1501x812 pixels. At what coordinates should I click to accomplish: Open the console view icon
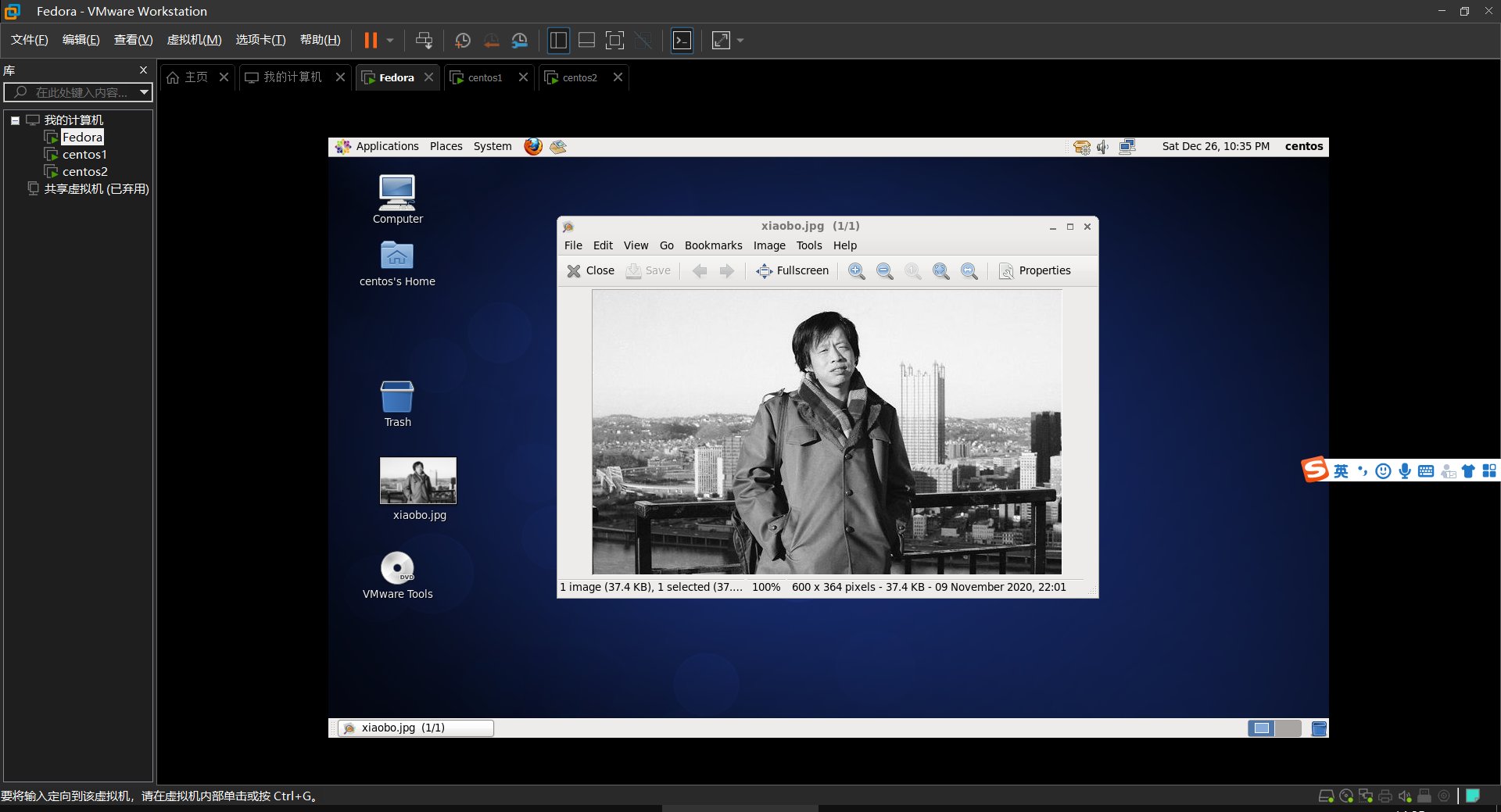pyautogui.click(x=682, y=40)
